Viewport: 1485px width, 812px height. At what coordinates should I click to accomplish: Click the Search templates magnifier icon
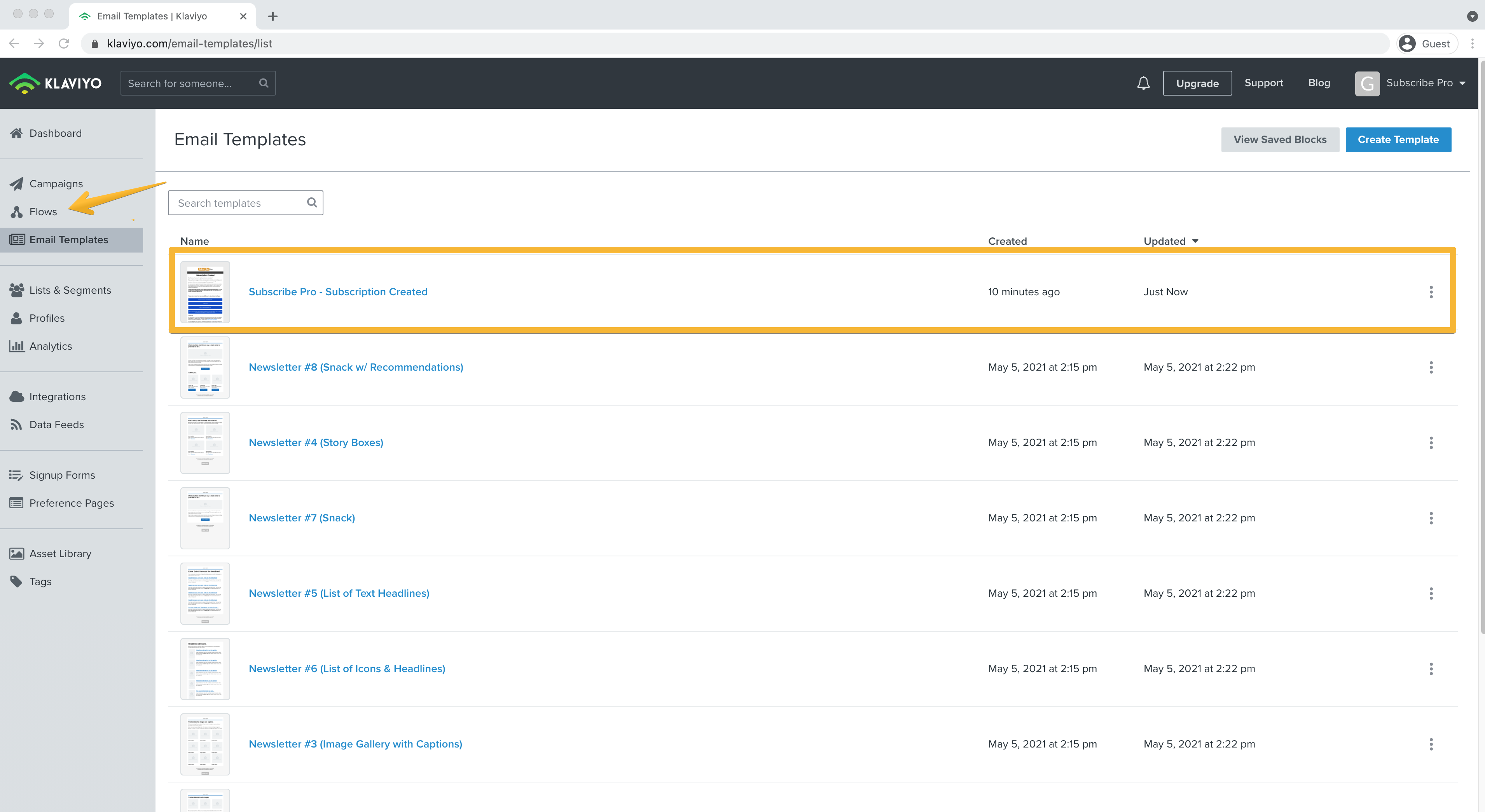[x=312, y=202]
